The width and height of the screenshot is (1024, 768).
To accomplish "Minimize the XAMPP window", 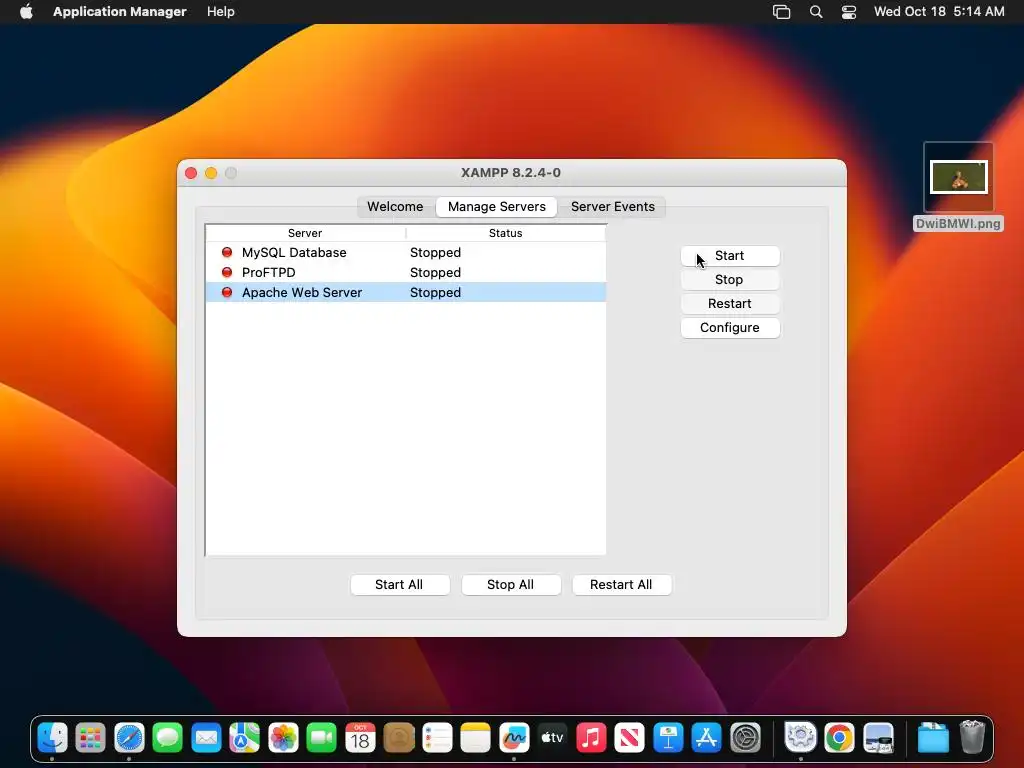I will pos(211,173).
